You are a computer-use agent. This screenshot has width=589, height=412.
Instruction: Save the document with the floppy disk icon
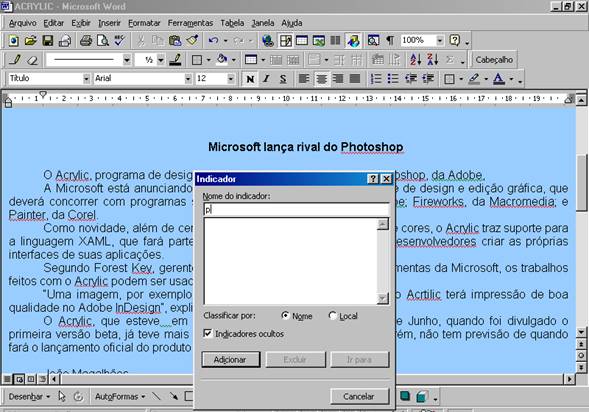coord(48,41)
